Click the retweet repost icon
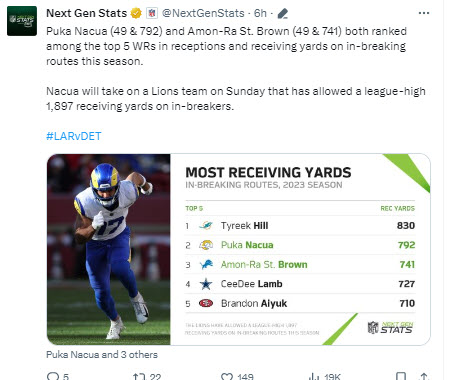 coord(139,377)
